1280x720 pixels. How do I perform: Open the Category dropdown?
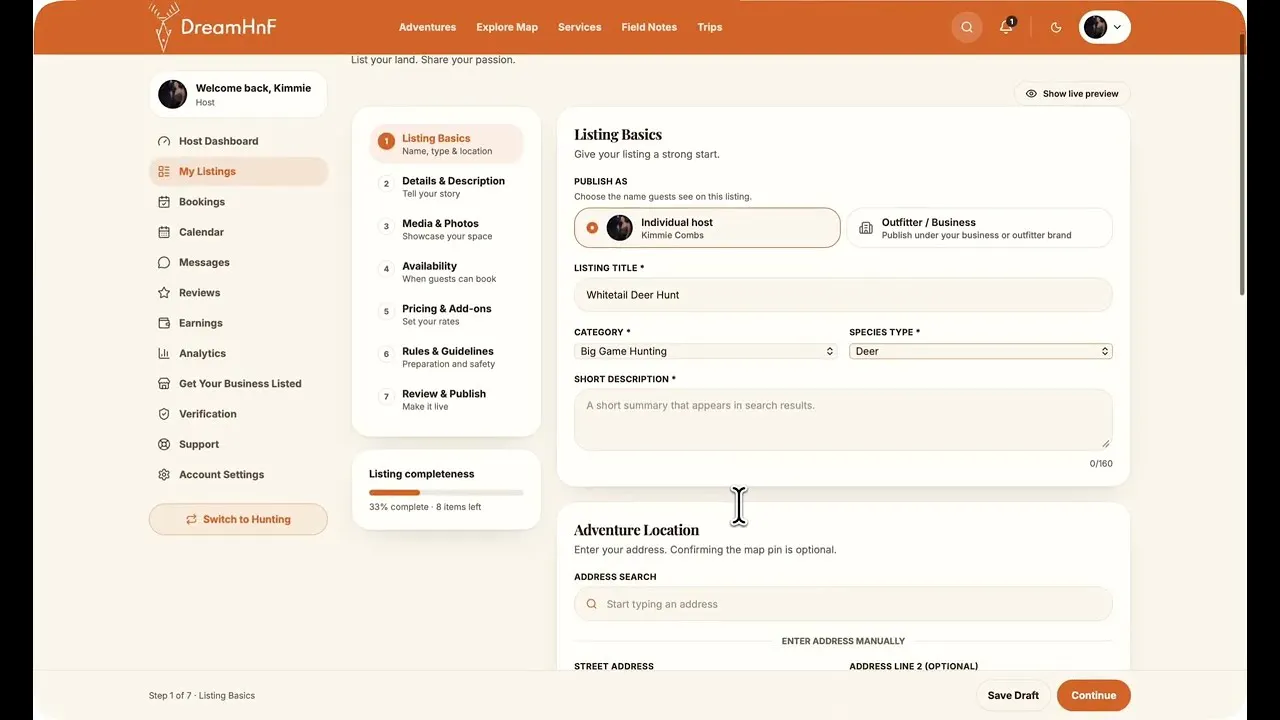[x=706, y=351]
